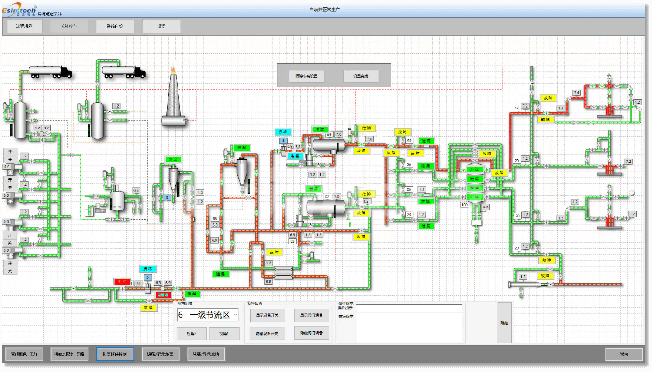Click the tall narrow button right of the log box

(504, 323)
